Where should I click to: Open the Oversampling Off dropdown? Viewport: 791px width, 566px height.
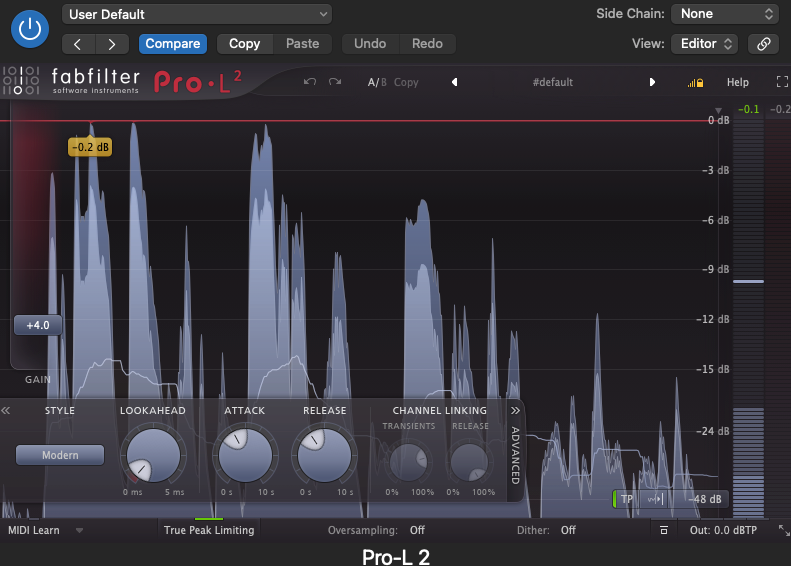point(417,530)
